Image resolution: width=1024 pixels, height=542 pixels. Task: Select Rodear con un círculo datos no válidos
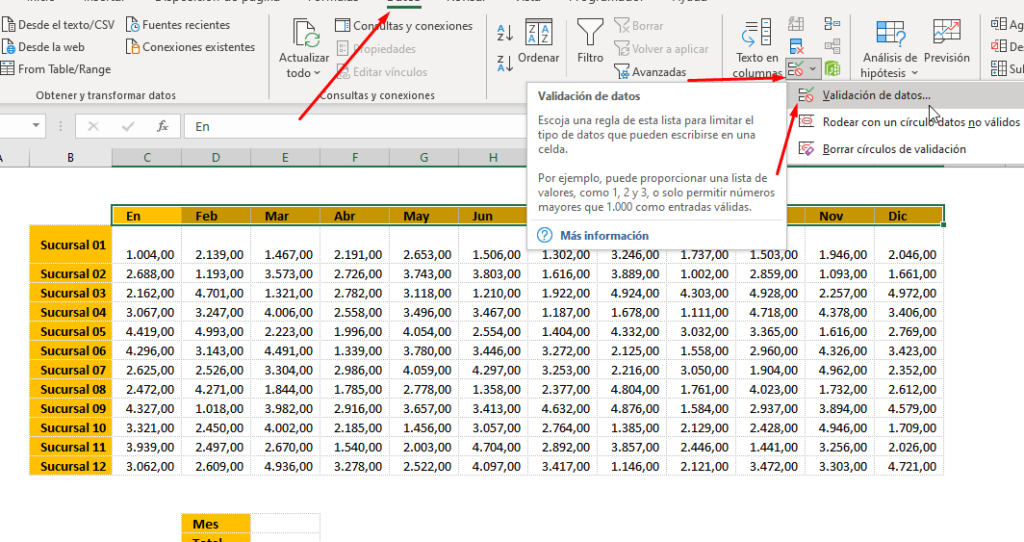[906, 122]
